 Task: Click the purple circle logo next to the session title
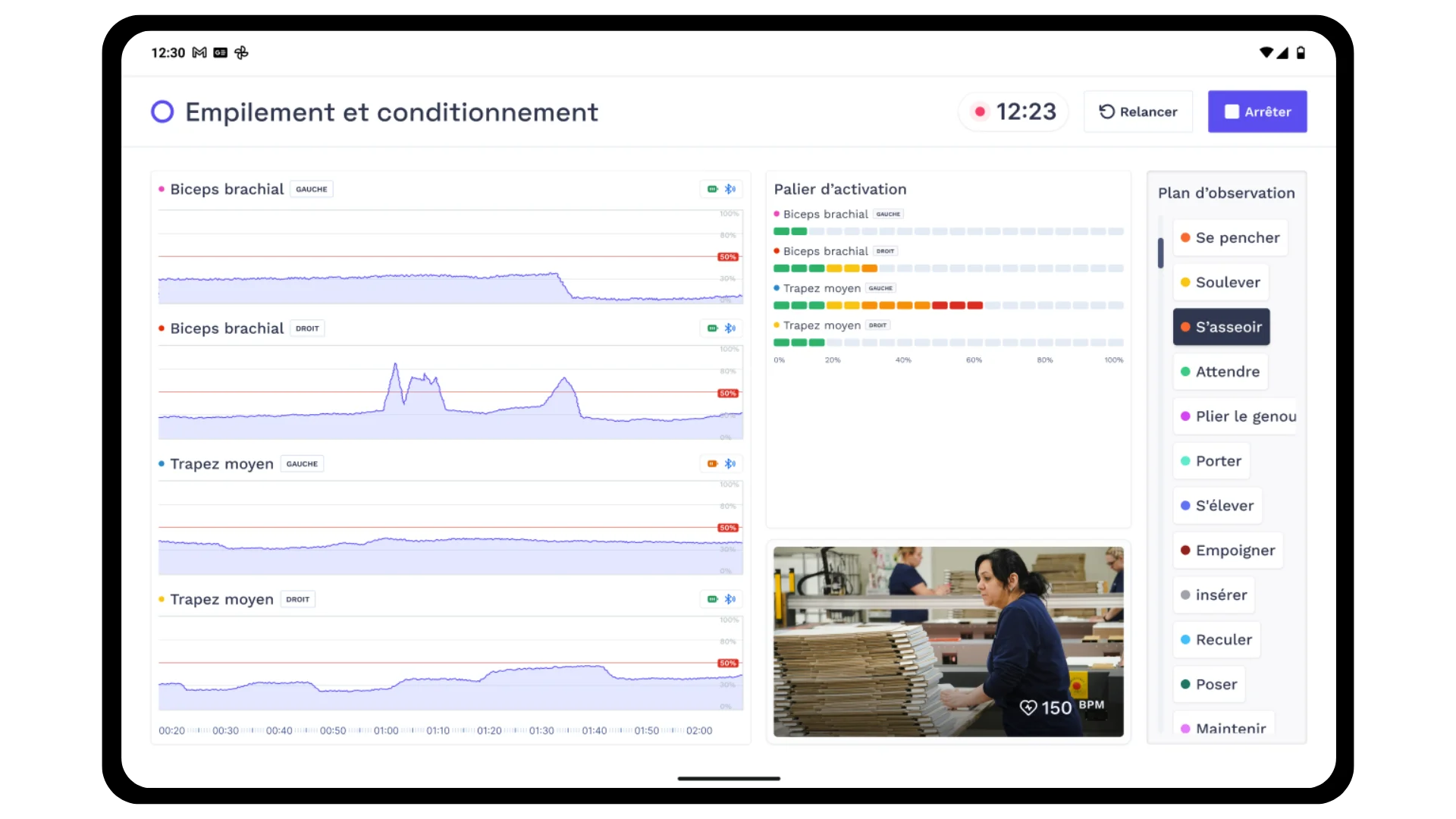click(x=162, y=111)
